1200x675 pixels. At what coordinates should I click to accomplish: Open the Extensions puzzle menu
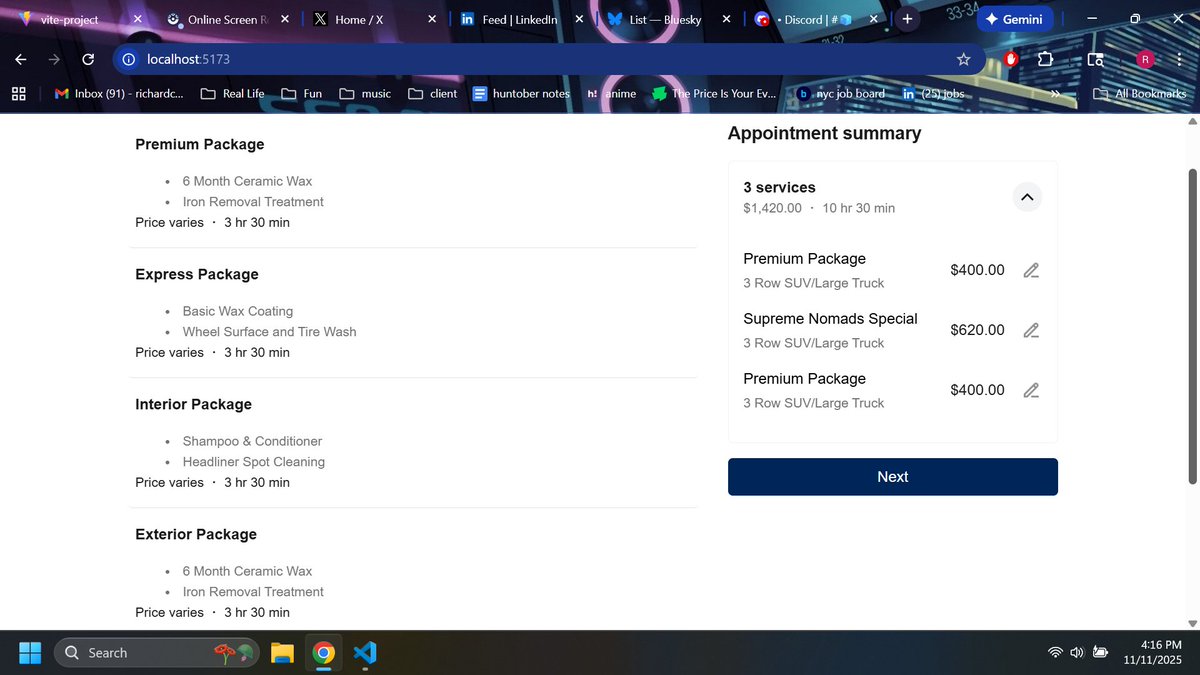coord(1045,59)
